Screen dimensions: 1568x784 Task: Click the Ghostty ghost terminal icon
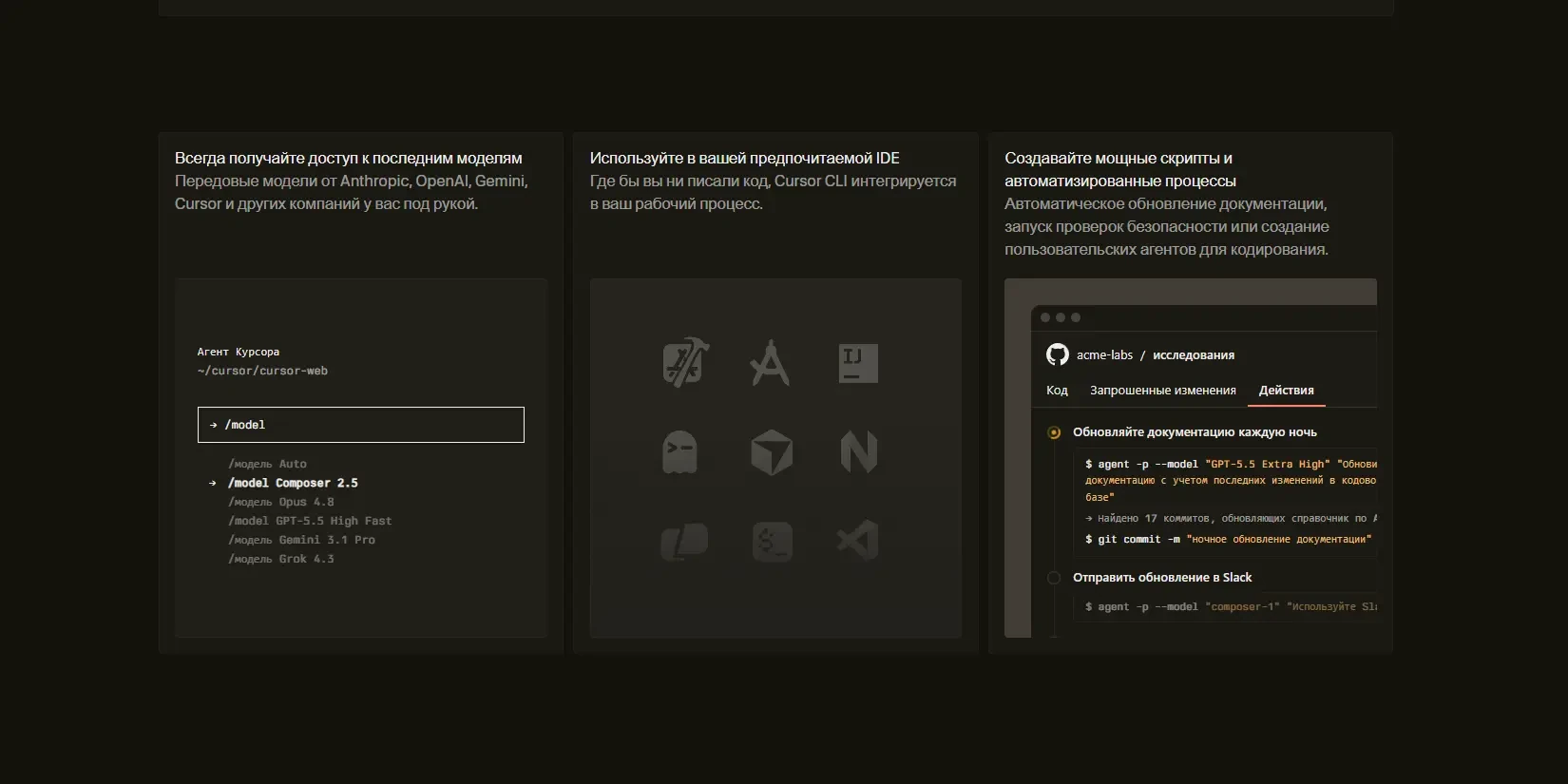pos(679,452)
